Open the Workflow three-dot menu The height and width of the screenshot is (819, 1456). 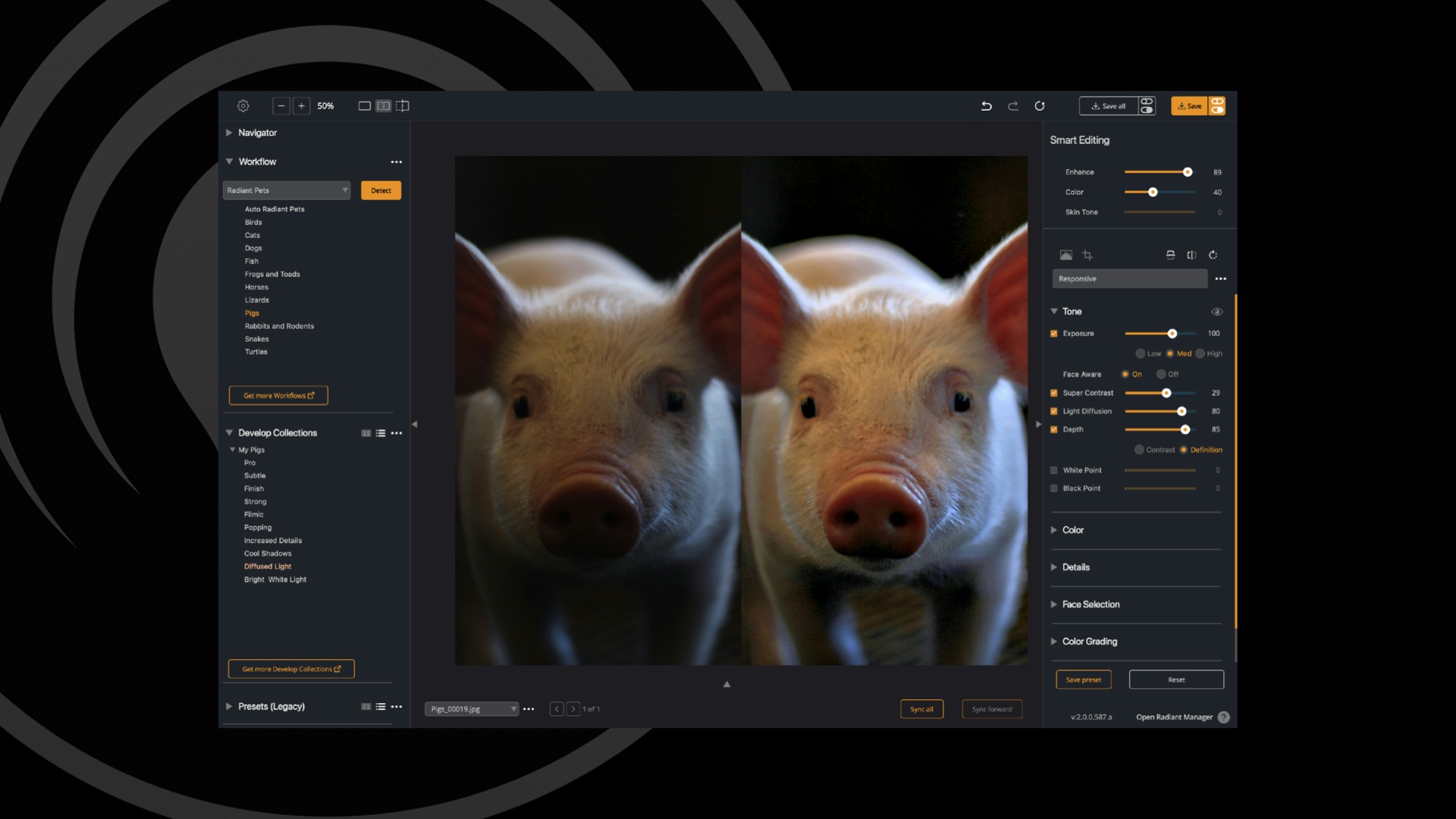(397, 162)
